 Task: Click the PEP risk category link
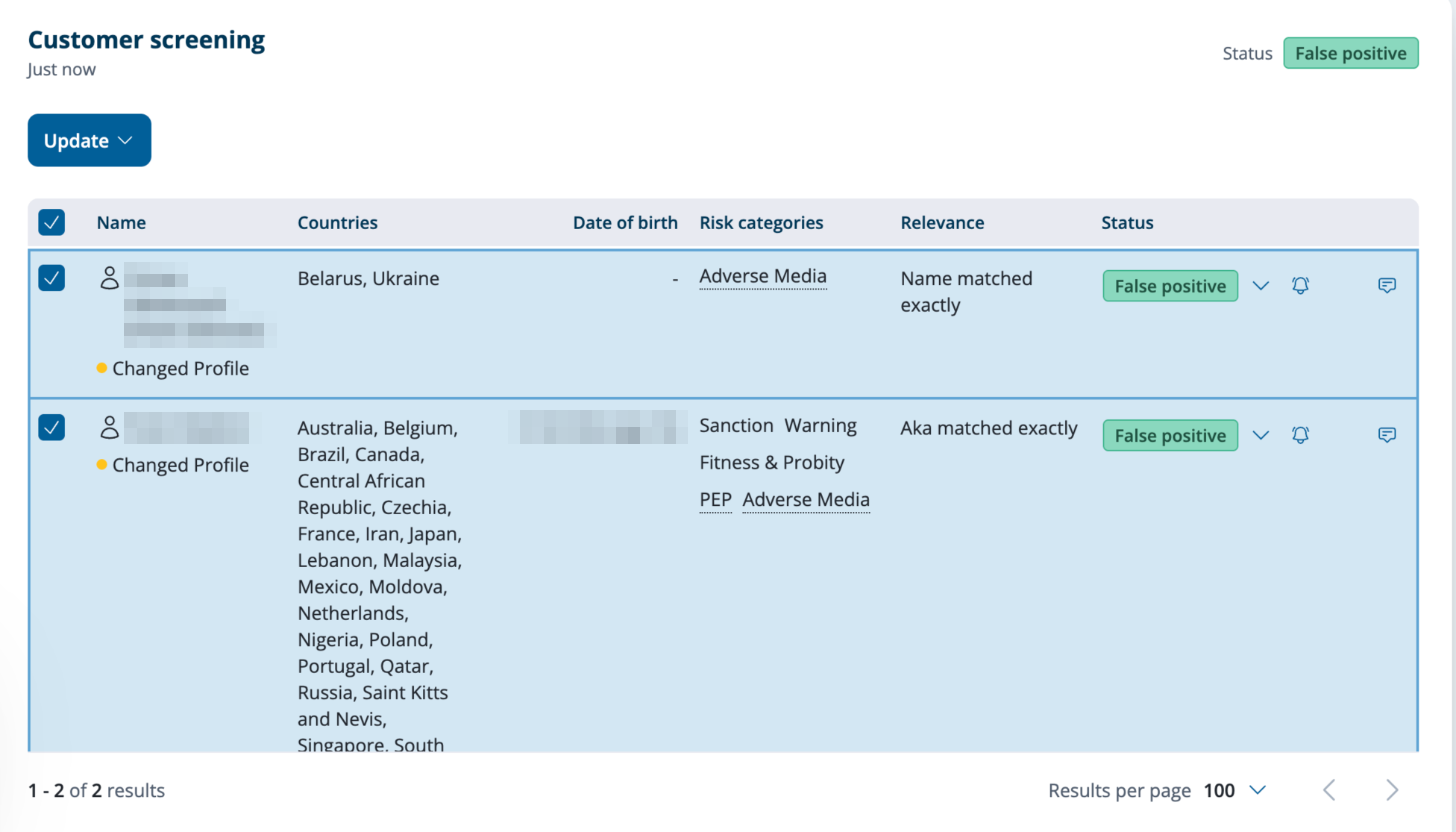click(715, 499)
